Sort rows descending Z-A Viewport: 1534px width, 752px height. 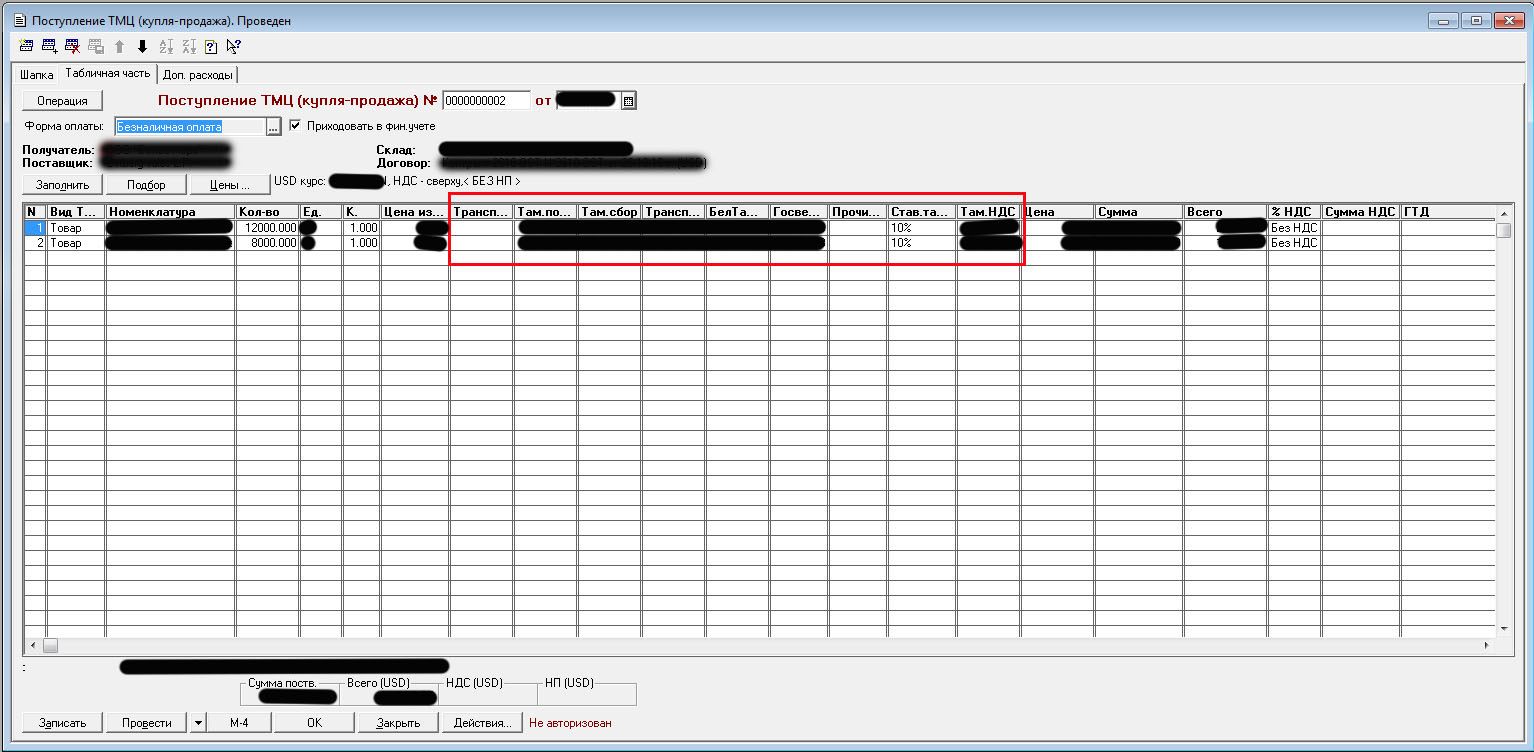pos(189,46)
